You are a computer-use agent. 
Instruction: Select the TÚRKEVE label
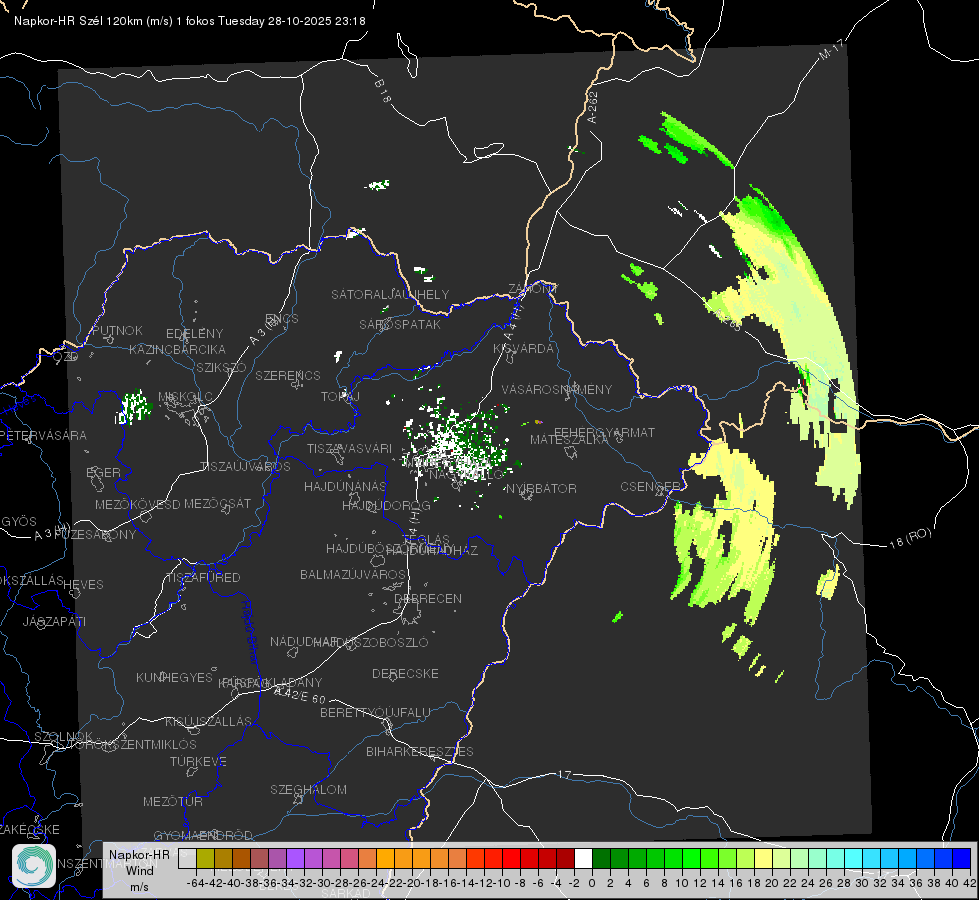click(x=198, y=762)
